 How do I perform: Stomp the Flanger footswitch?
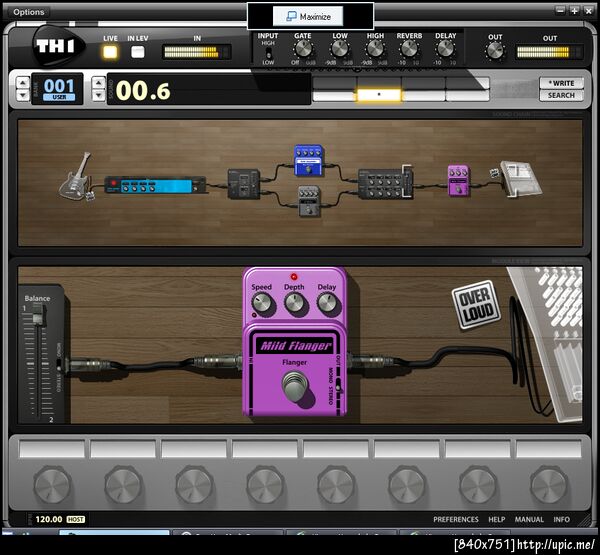tap(295, 387)
